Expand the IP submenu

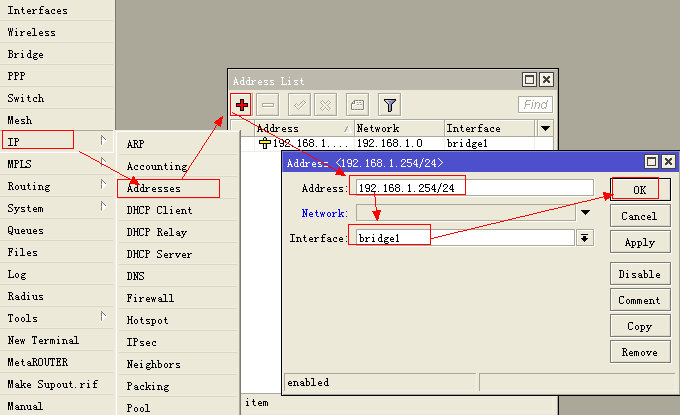(57, 141)
